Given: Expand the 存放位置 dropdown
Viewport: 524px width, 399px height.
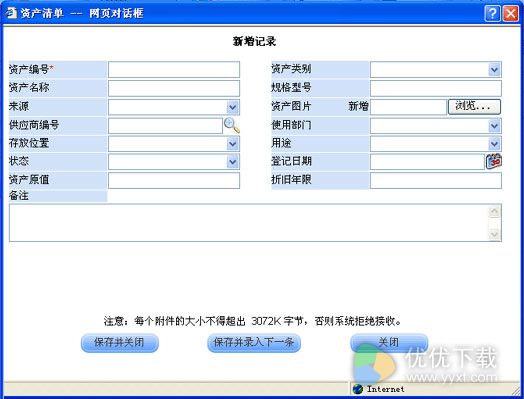Looking at the screenshot, I should (x=233, y=144).
